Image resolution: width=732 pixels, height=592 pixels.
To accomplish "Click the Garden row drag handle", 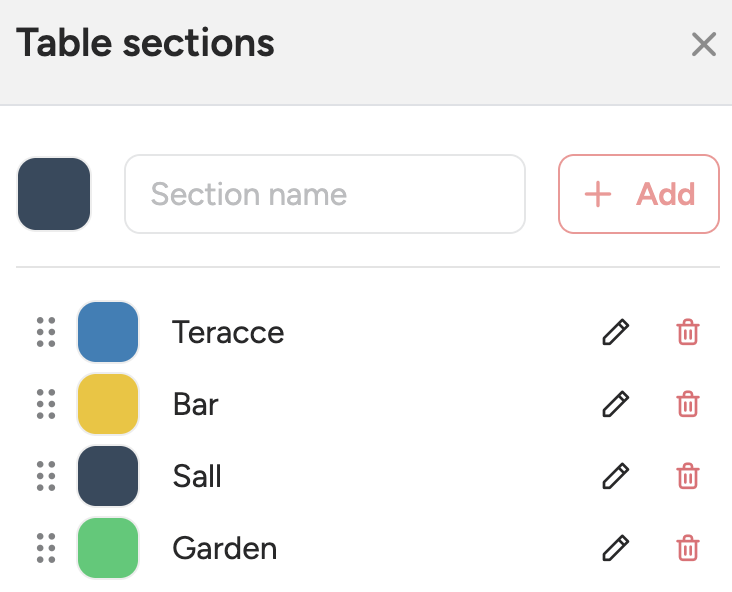I will click(x=46, y=548).
